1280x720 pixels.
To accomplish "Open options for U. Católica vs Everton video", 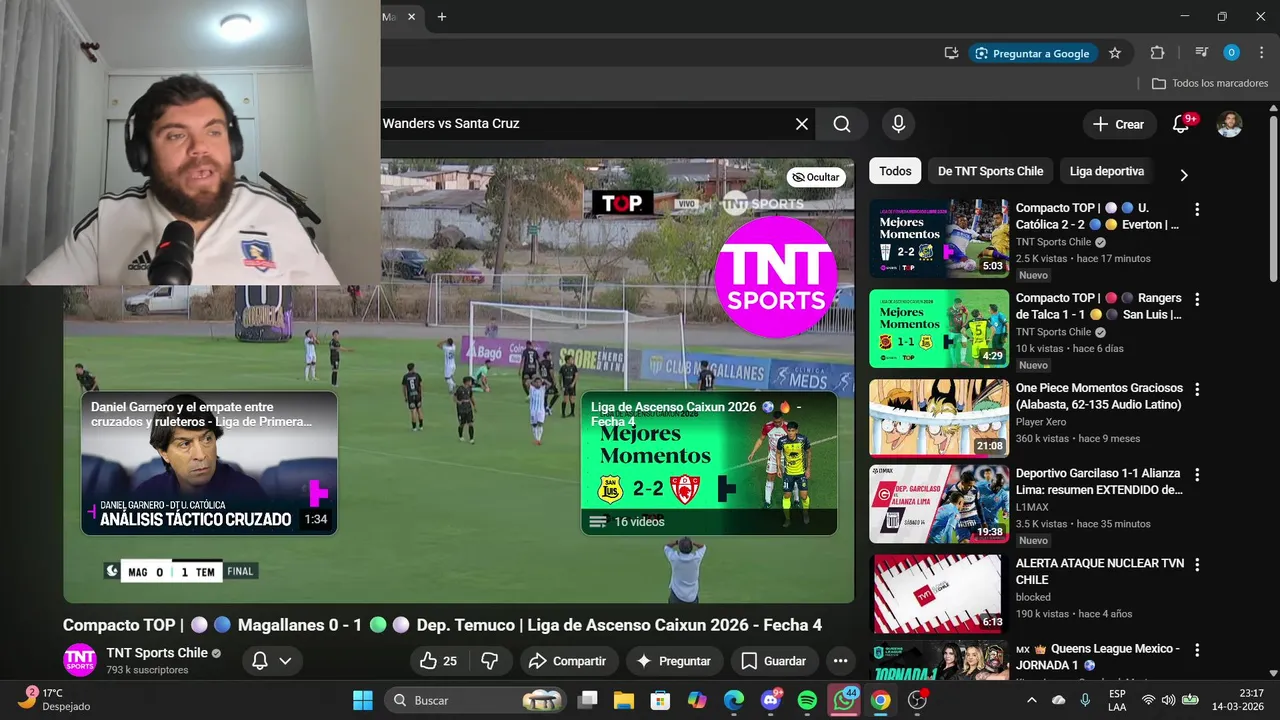I will pyautogui.click(x=1197, y=209).
